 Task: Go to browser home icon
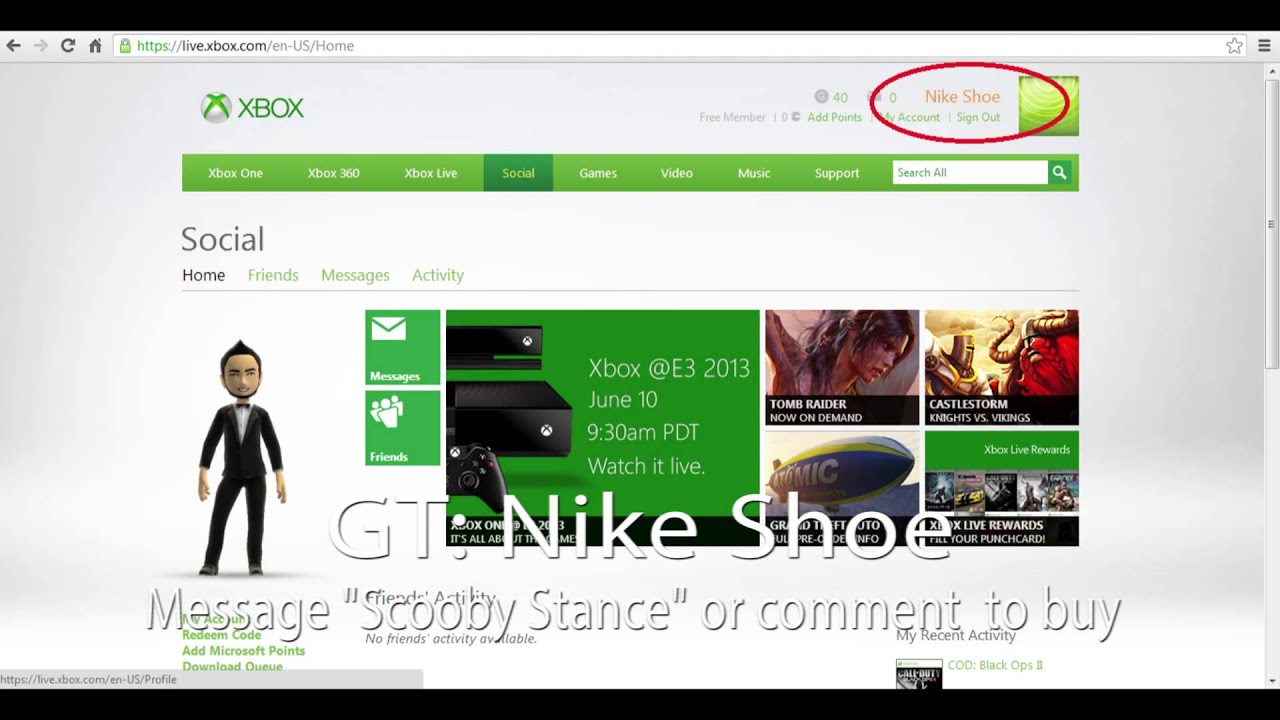[95, 45]
